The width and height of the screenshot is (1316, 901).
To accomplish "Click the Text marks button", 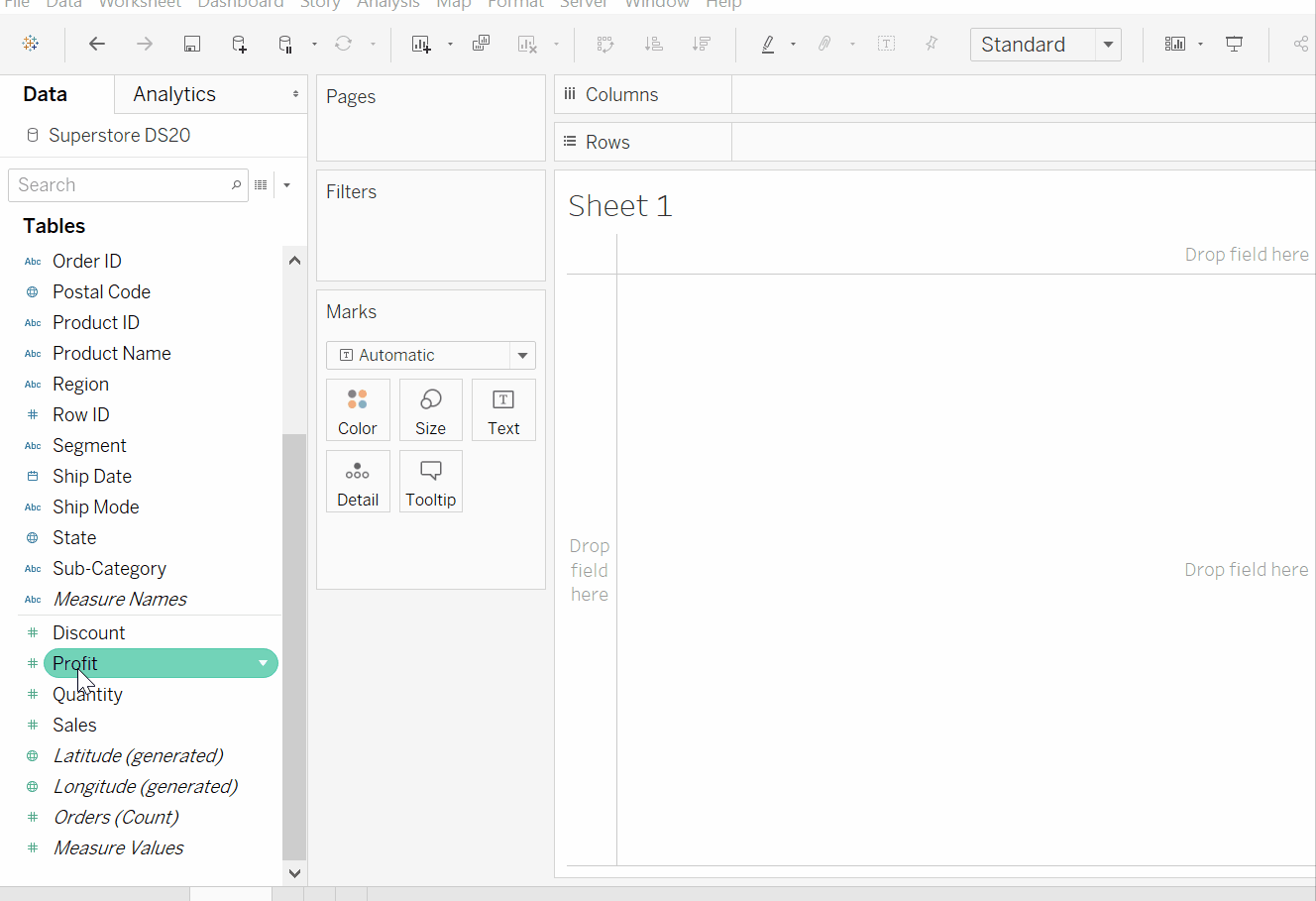I will pos(503,409).
